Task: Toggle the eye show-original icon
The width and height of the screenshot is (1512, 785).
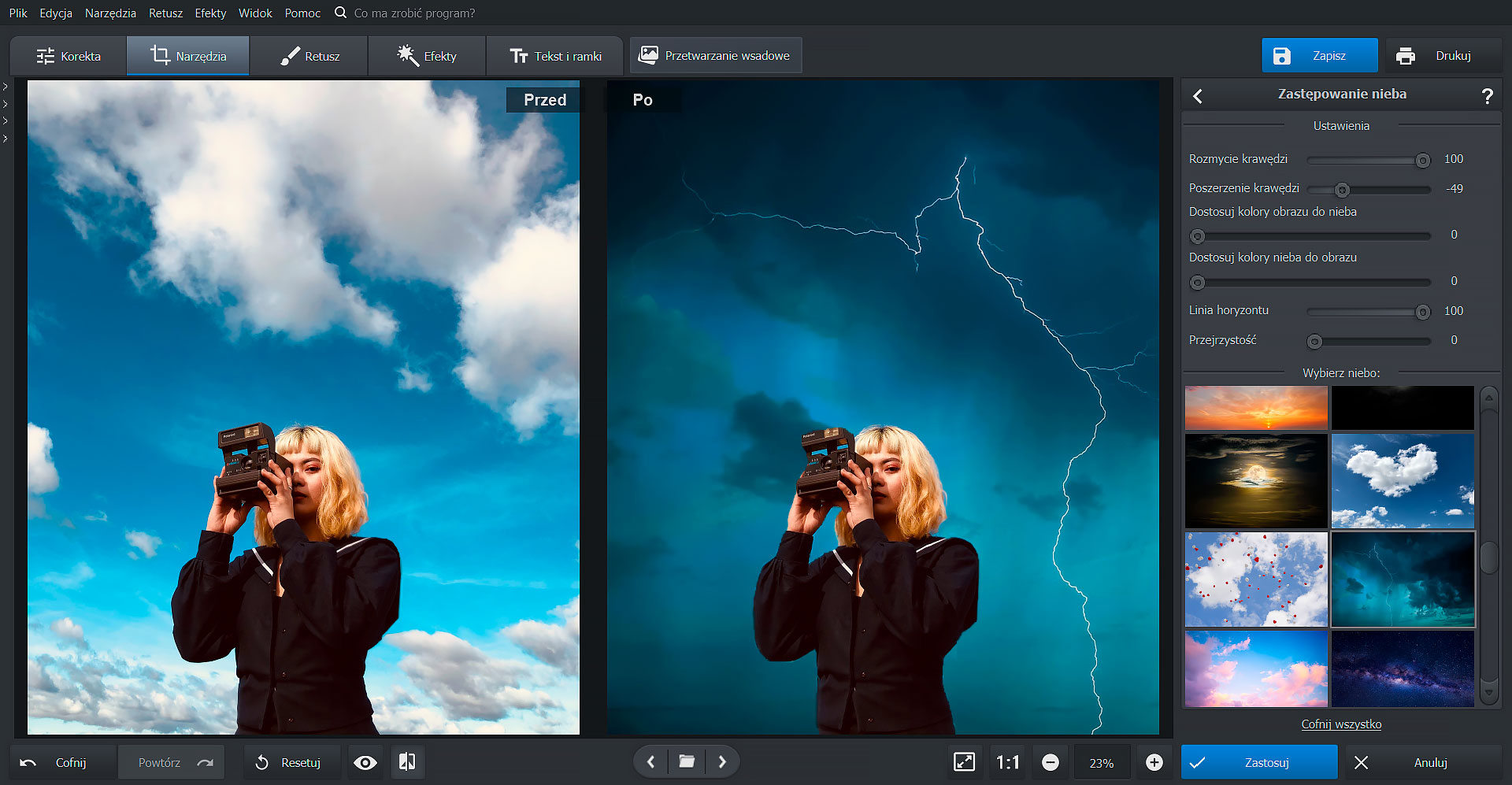Action: pos(365,762)
